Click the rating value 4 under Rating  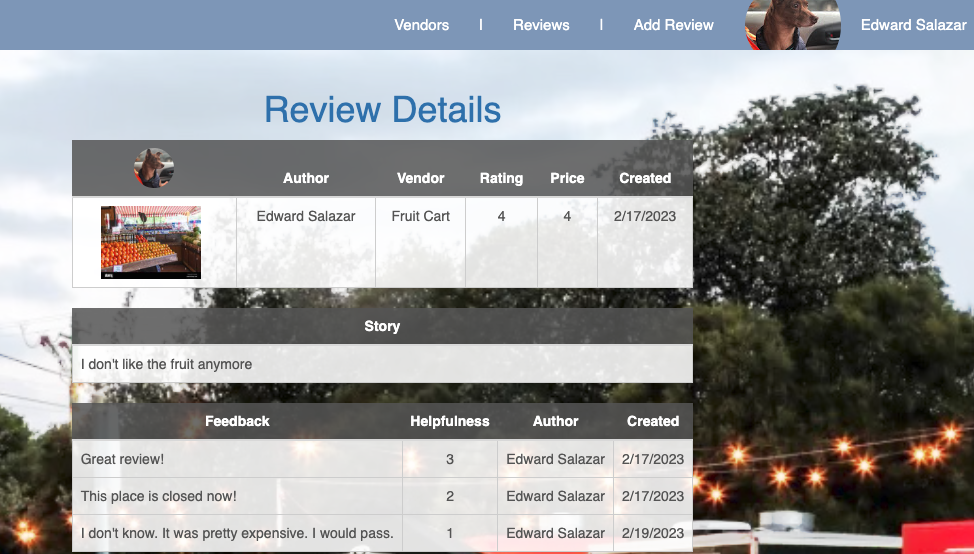click(x=501, y=216)
